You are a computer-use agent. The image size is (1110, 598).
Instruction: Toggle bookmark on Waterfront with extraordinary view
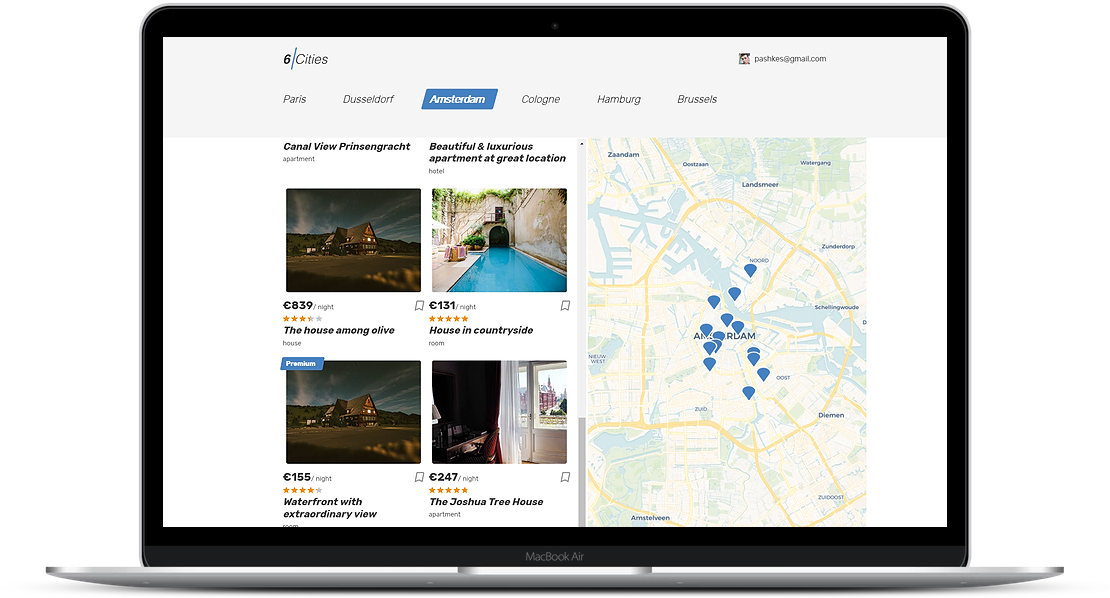pyautogui.click(x=419, y=476)
